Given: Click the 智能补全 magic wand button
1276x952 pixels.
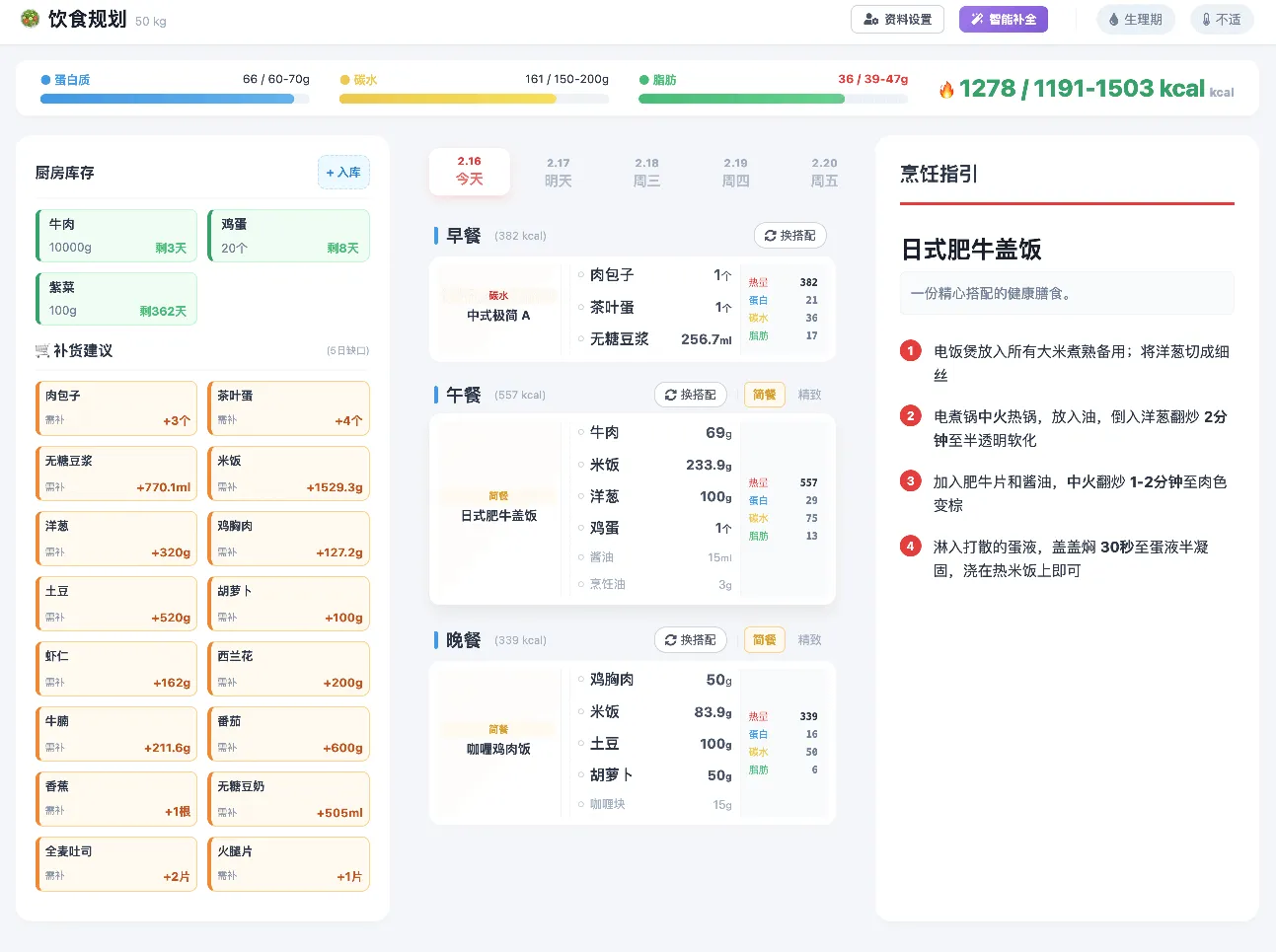Looking at the screenshot, I should click(1003, 20).
